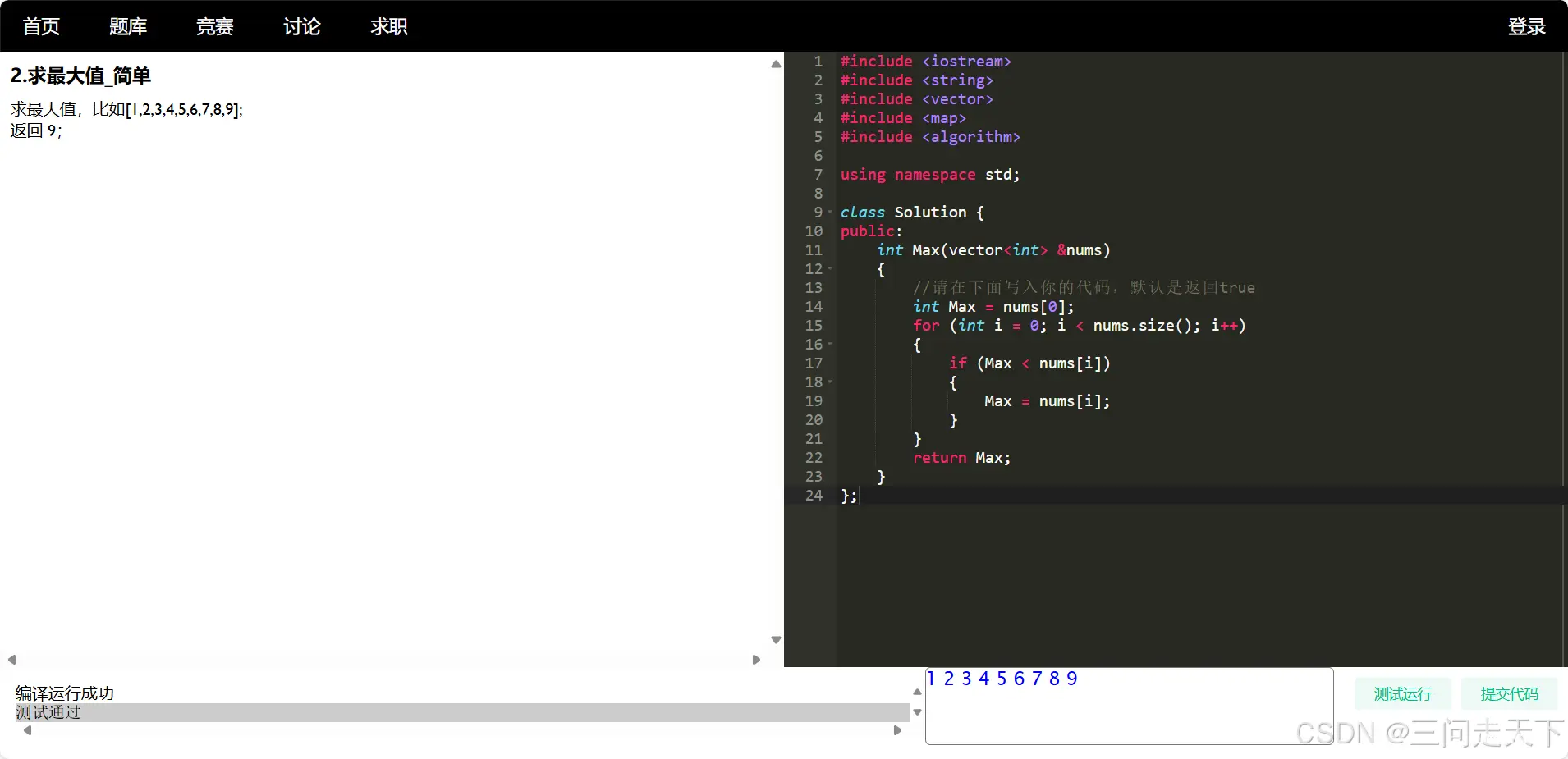Click the line 返回 9;
Screen dimensions: 1568x759
(36, 130)
